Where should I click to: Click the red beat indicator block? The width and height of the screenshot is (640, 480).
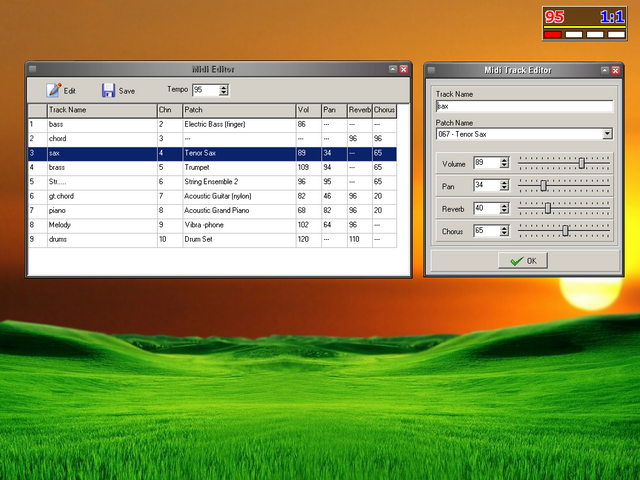[x=553, y=35]
